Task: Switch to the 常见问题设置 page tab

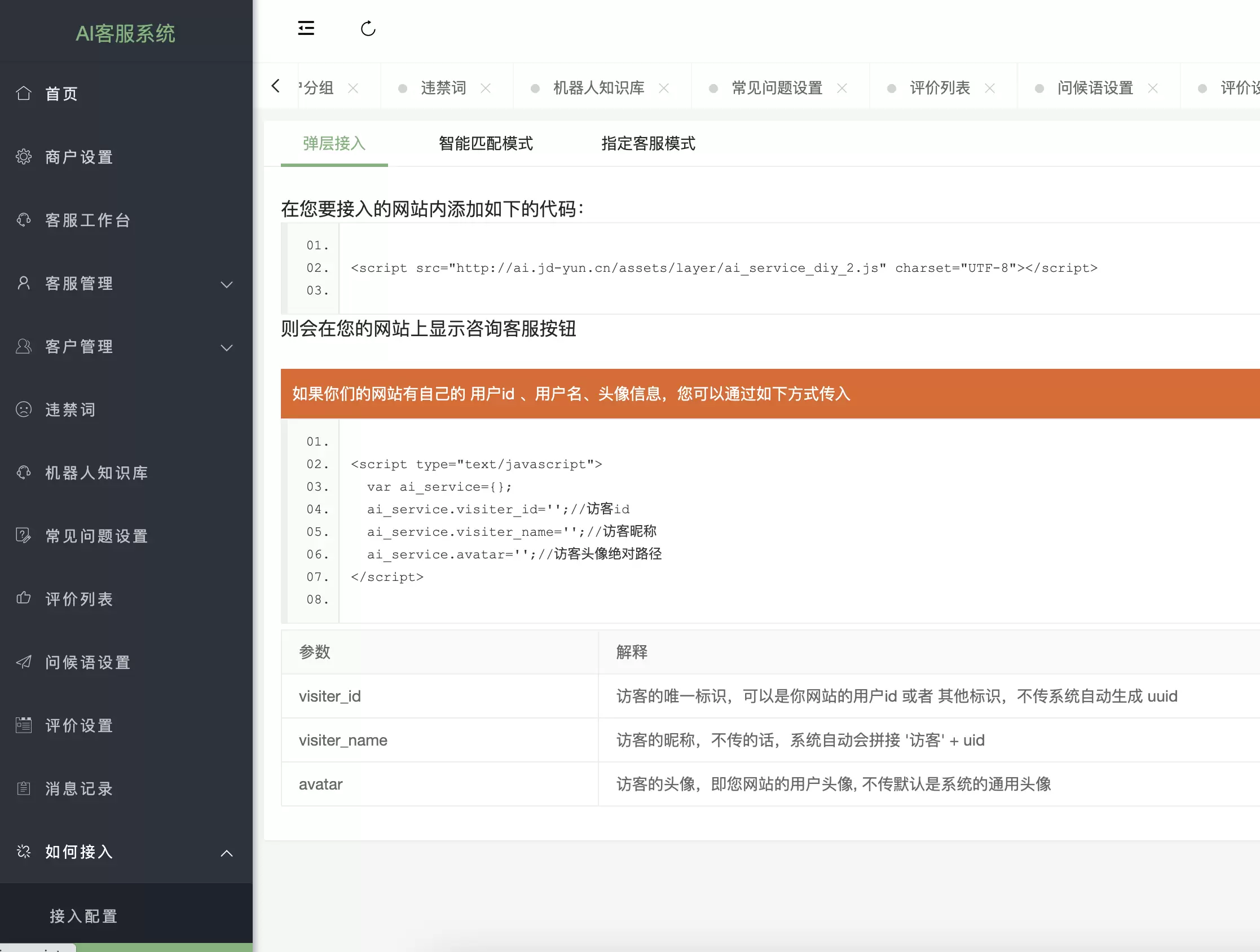Action: tap(777, 88)
